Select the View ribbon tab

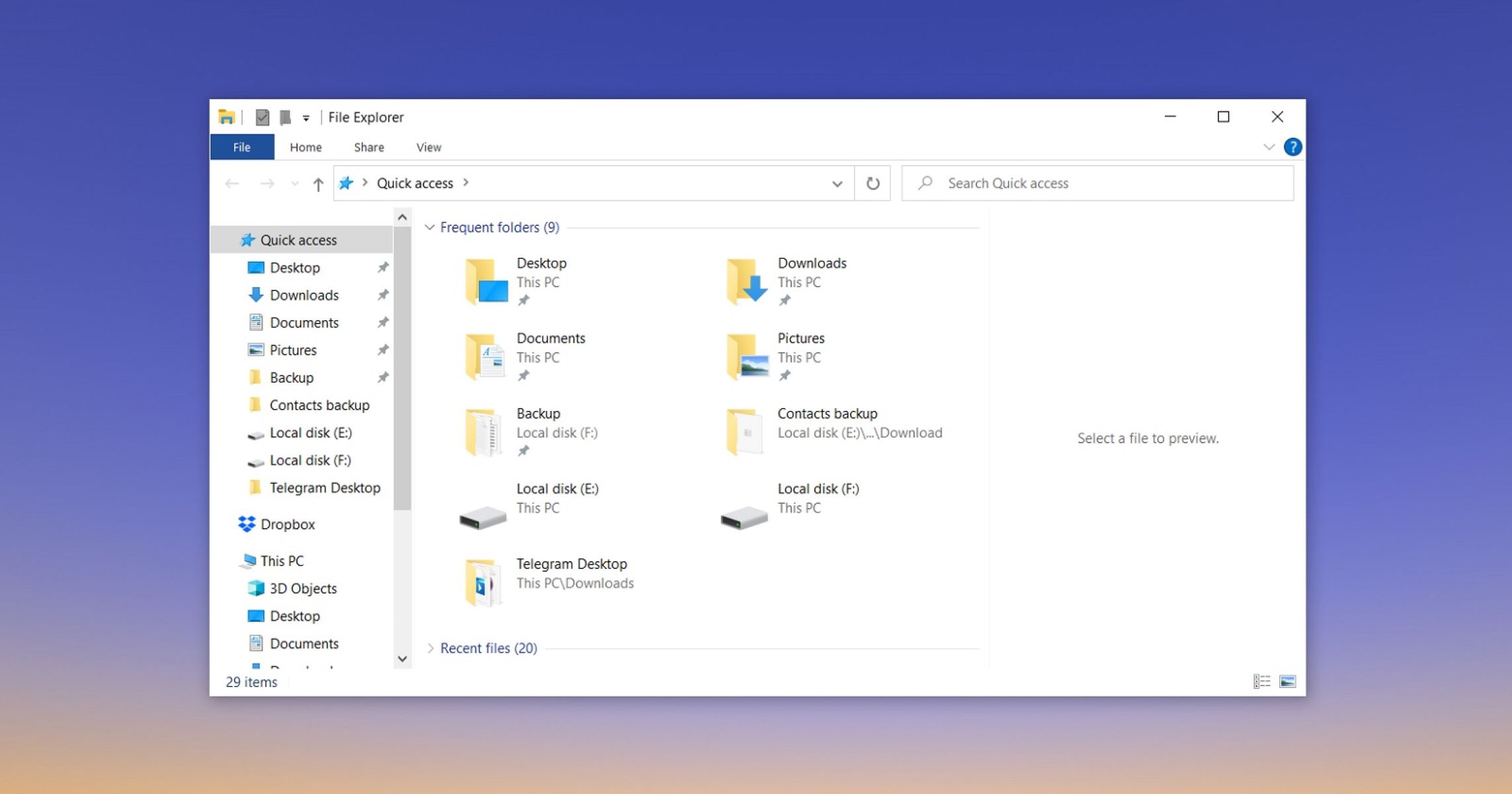coord(428,147)
